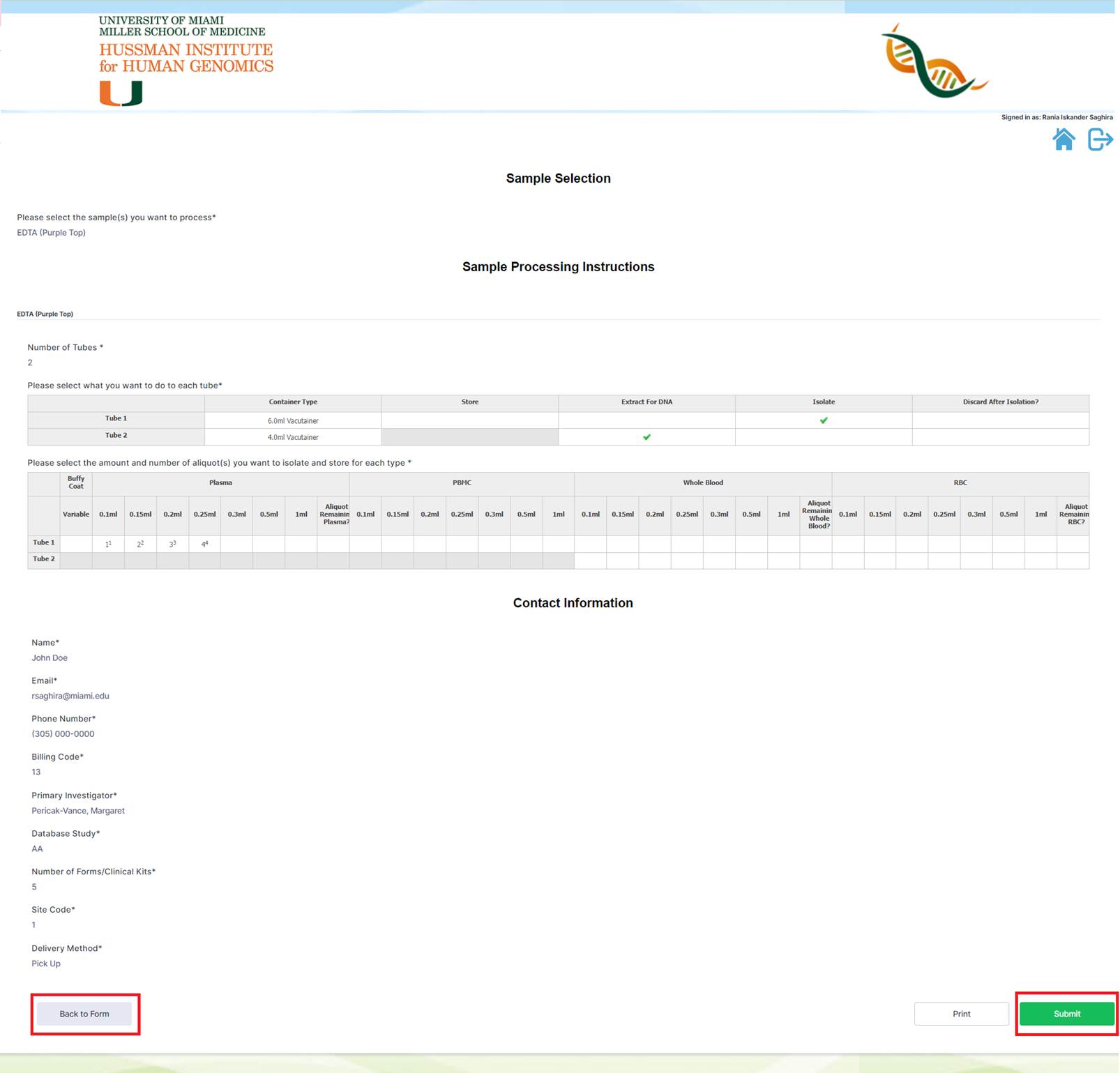Check the Tube 1 Store cell
The image size is (1120, 1073).
click(469, 420)
